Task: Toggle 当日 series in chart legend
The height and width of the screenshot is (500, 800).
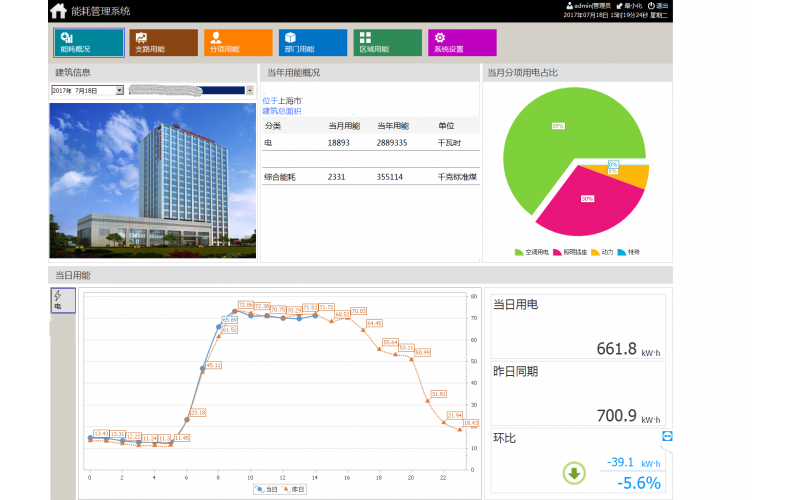Action: tap(266, 489)
